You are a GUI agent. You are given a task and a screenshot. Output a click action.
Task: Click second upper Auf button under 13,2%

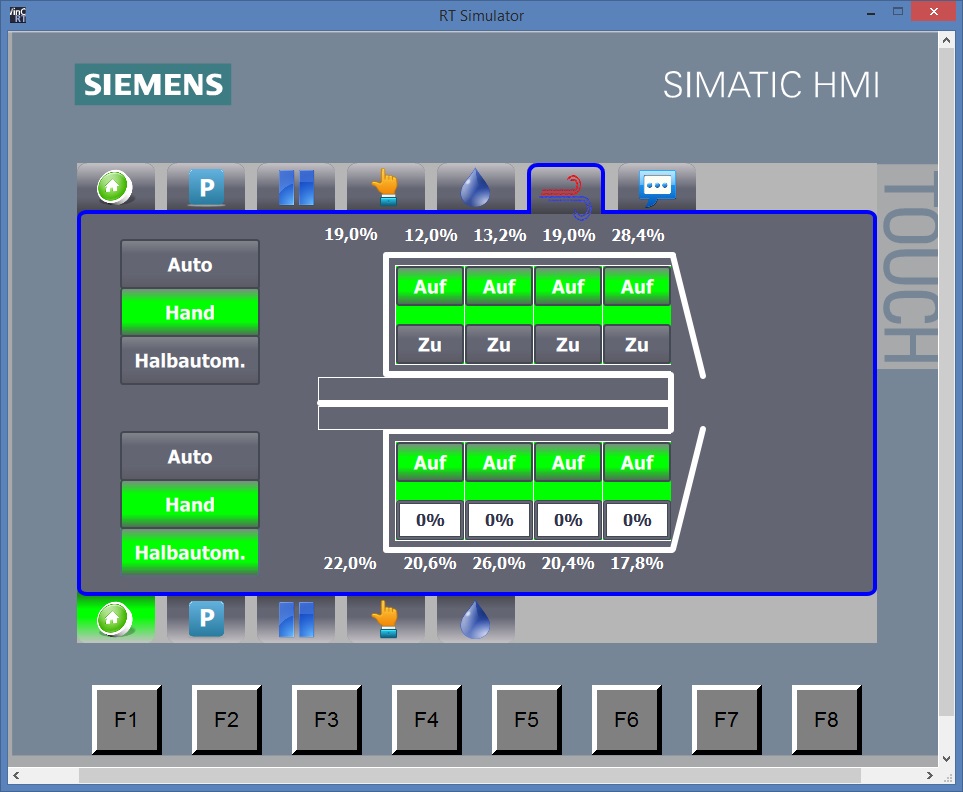click(499, 287)
